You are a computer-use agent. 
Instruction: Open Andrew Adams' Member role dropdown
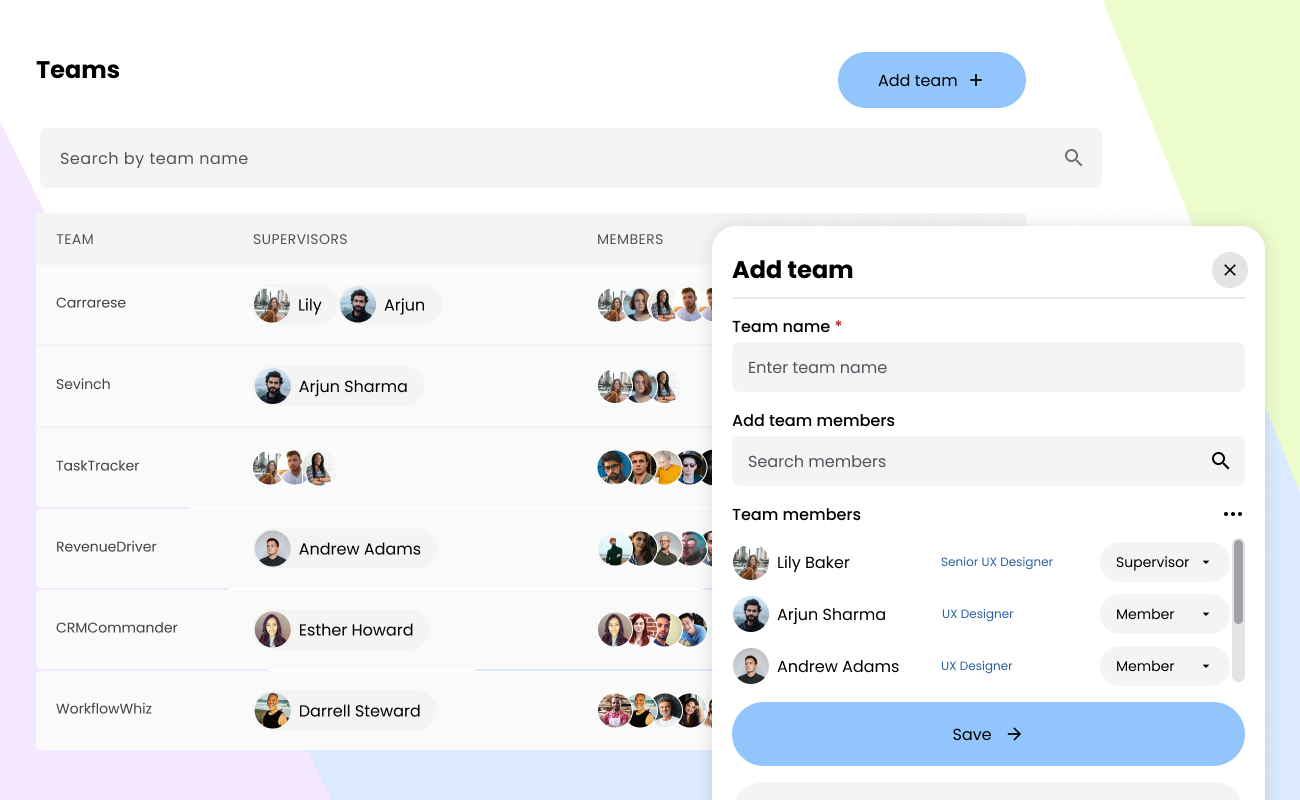(1164, 666)
